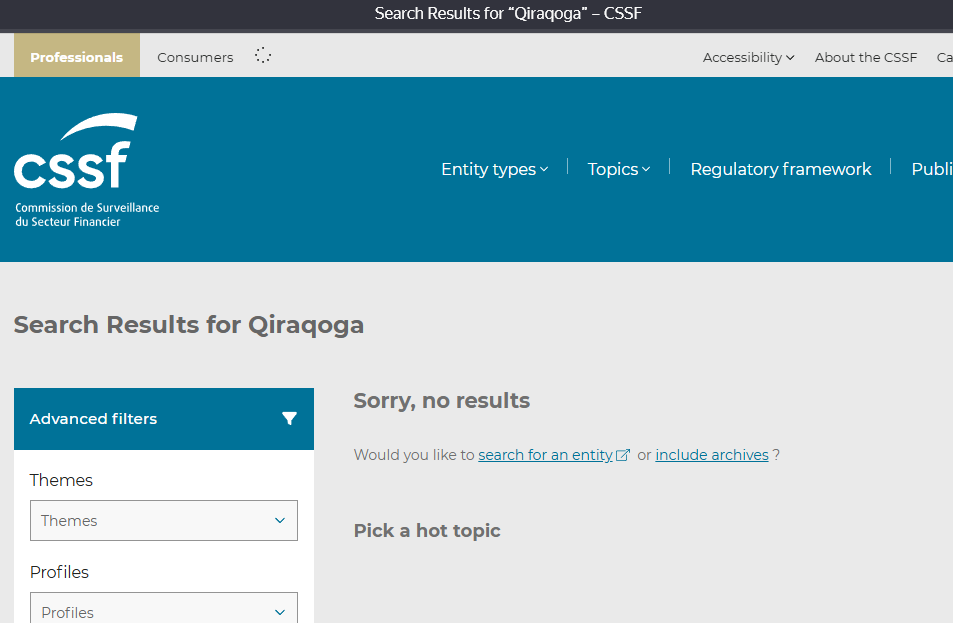Open the Accessibility dropdown menu
The image size is (953, 623).
(743, 58)
